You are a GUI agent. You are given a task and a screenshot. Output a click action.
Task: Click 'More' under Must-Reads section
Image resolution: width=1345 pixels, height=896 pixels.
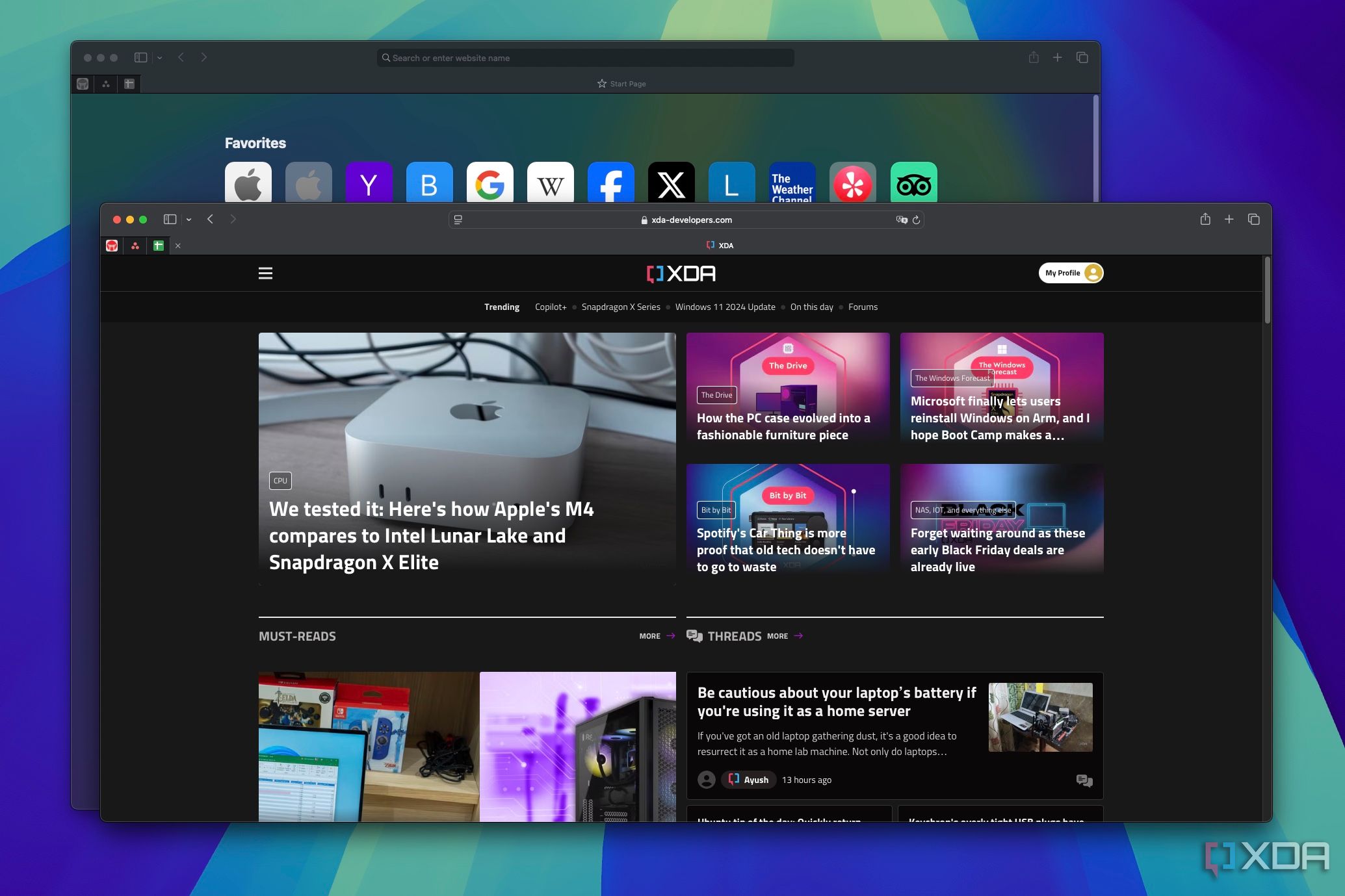tap(648, 635)
